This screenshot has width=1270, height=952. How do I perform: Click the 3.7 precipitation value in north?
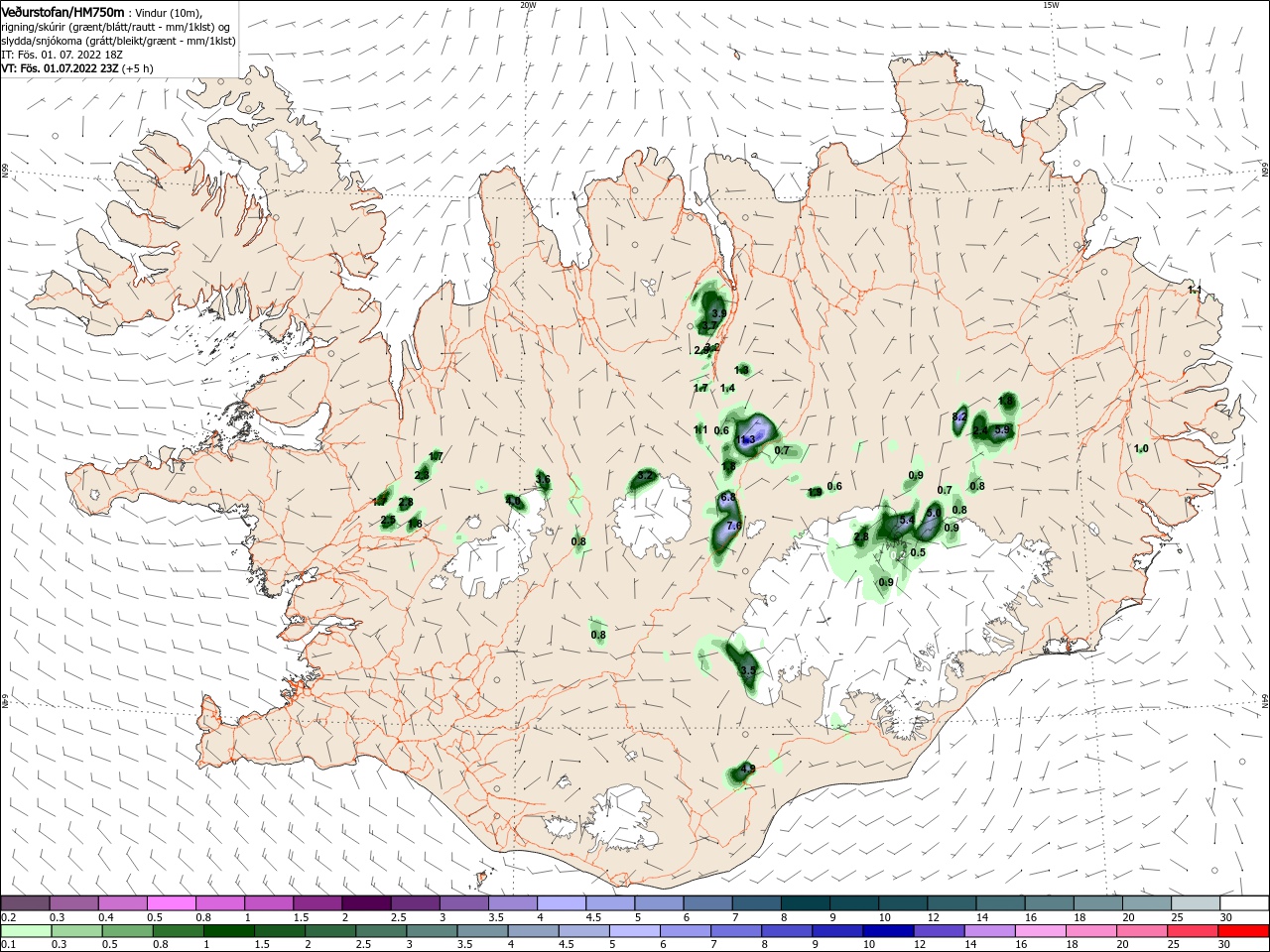[x=708, y=326]
